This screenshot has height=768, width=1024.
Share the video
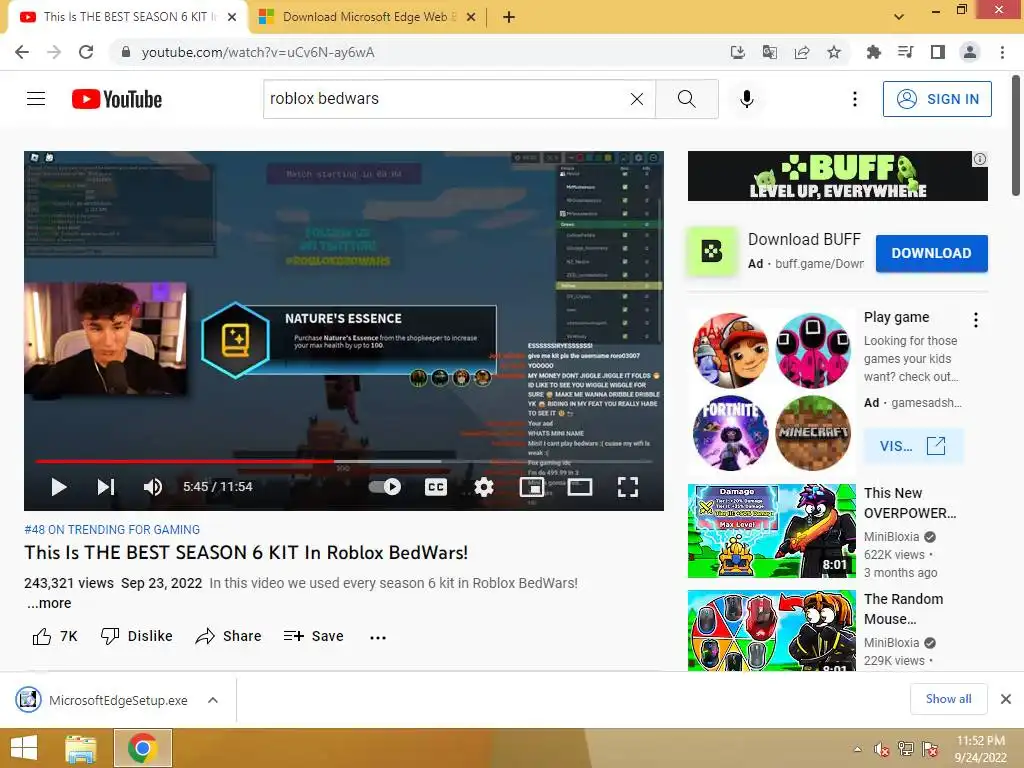coord(228,636)
